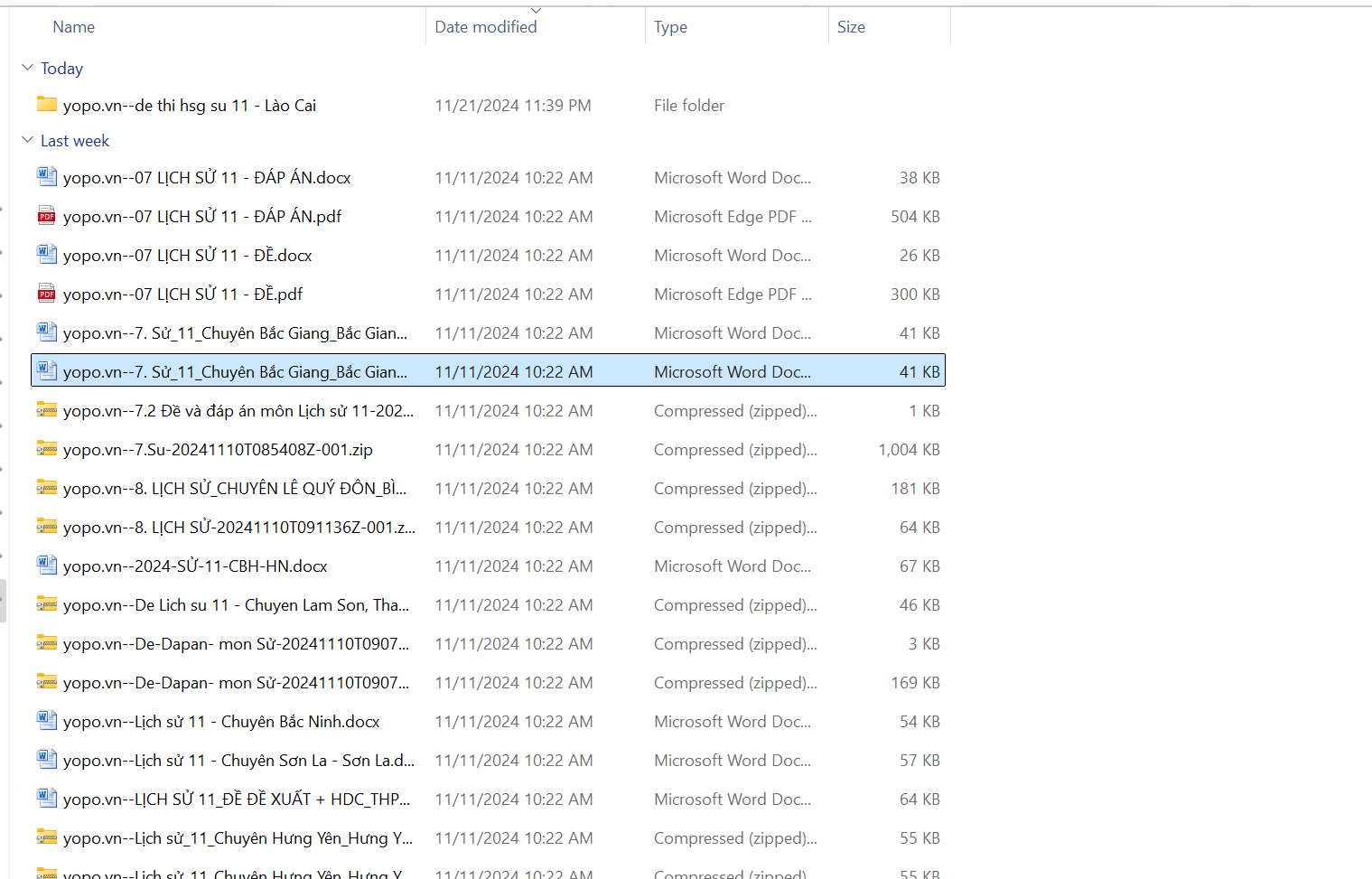Viewport: 1372px width, 879px height.
Task: Click Word icon of LỊCH SỬ 11_ĐỀ ĐỀ XUẤT + HDC_THP
Action: (47, 799)
